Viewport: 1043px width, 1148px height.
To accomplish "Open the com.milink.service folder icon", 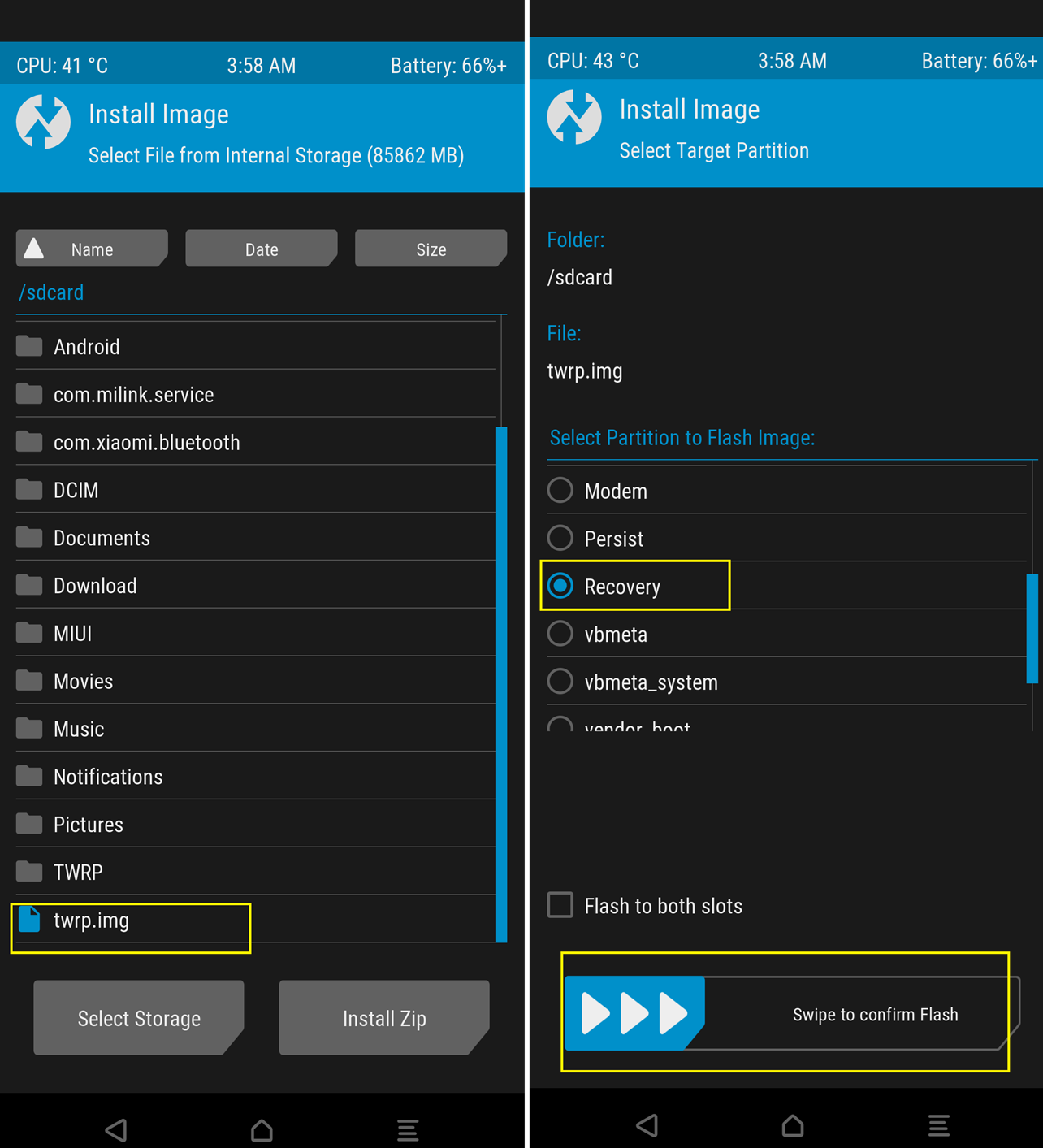I will (x=29, y=394).
